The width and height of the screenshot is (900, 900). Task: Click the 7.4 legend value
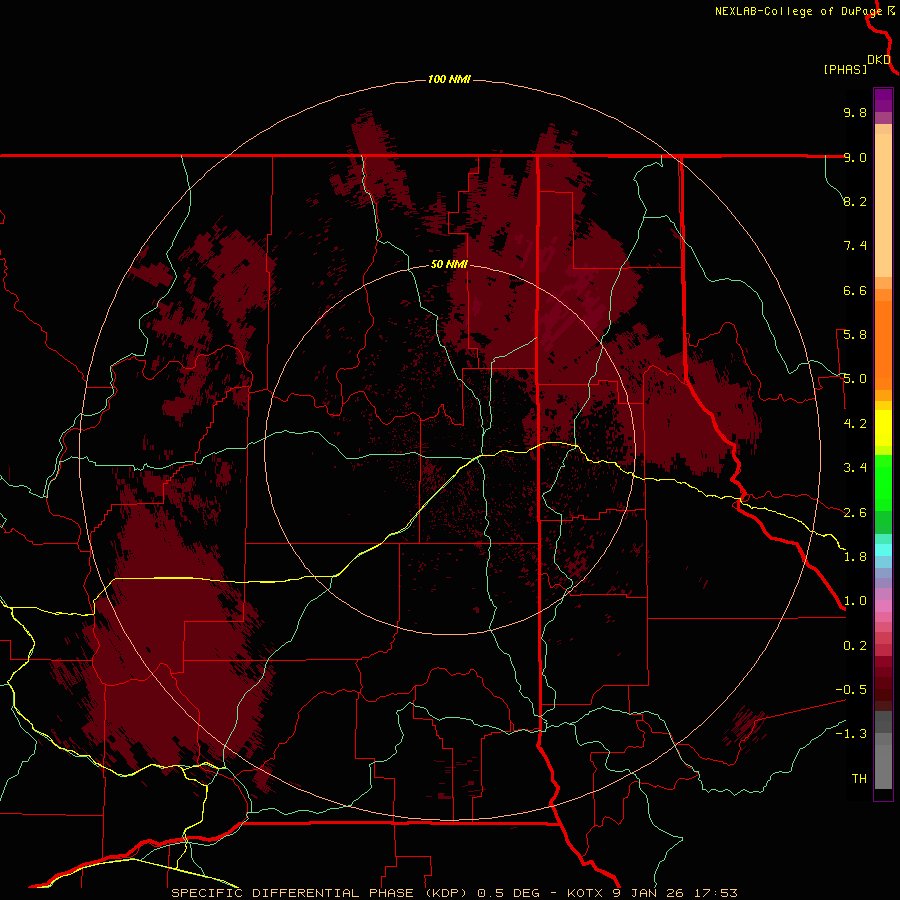(855, 246)
